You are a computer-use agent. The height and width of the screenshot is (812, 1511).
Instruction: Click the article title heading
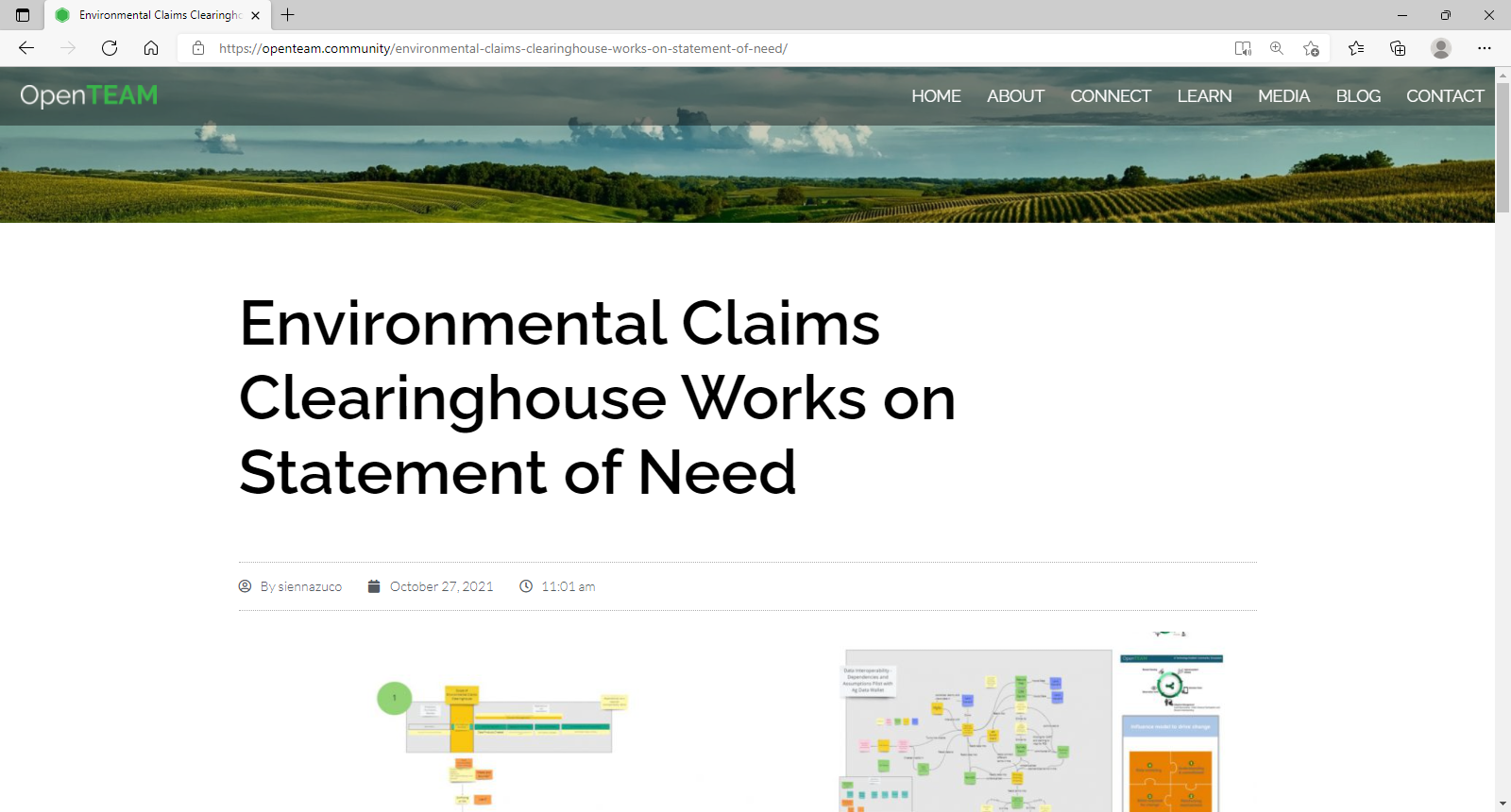597,398
